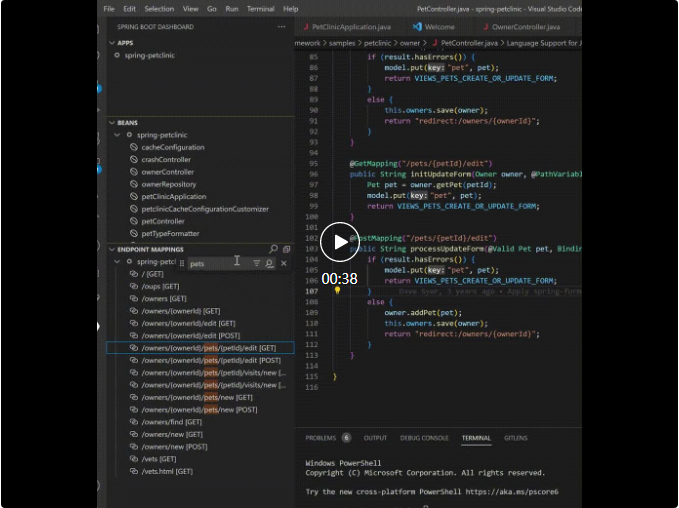Click the bean icon beside ownerController
Screen dimensions: 679x508
[134, 172]
